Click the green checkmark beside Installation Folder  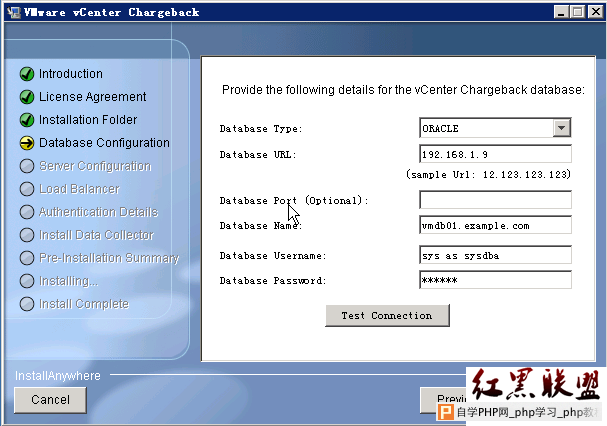(27, 120)
